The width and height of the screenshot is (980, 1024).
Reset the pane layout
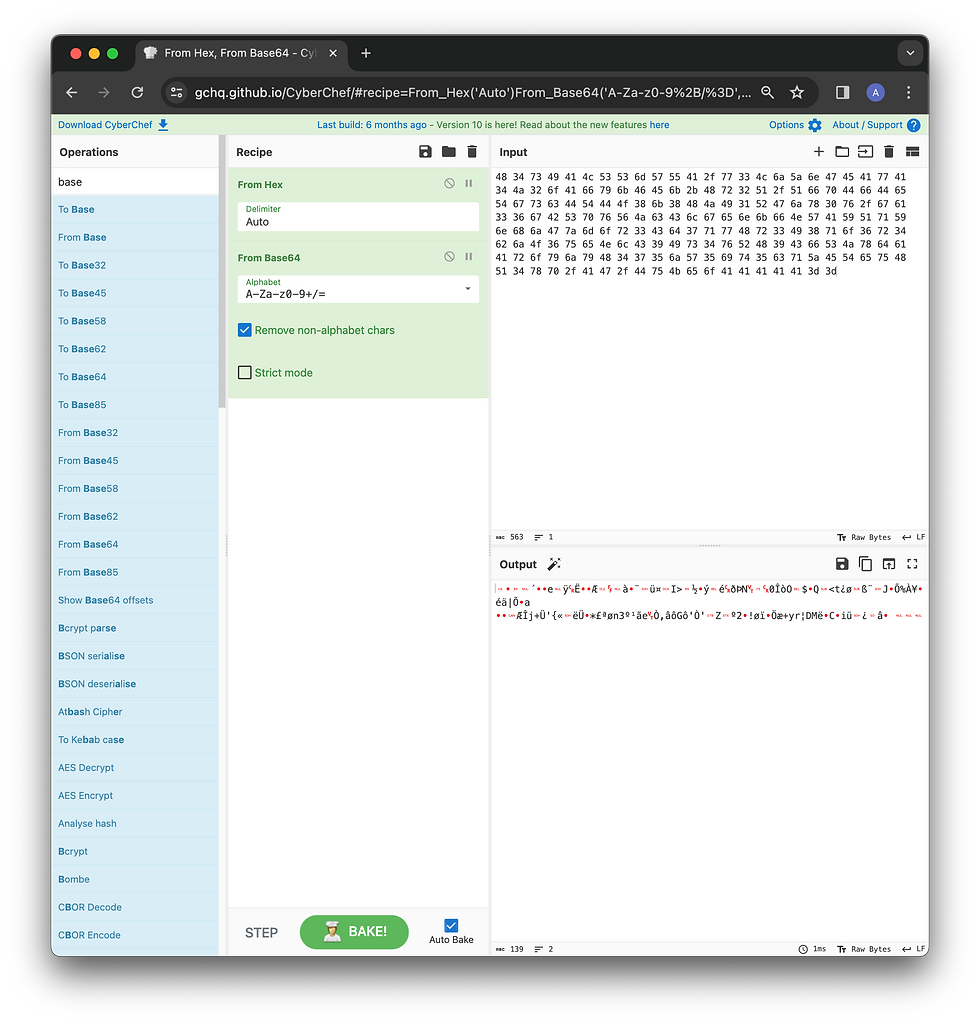(x=913, y=152)
